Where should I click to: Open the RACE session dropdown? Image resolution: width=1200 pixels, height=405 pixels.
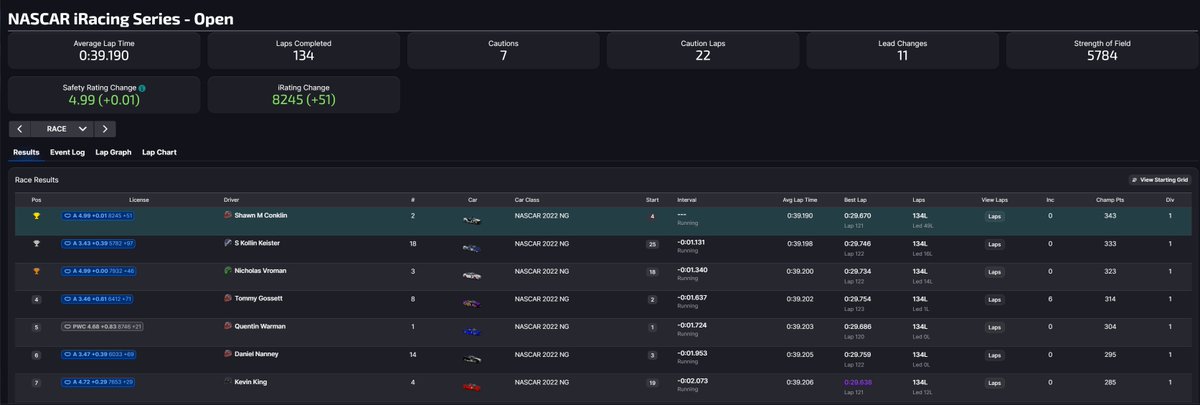[63, 129]
